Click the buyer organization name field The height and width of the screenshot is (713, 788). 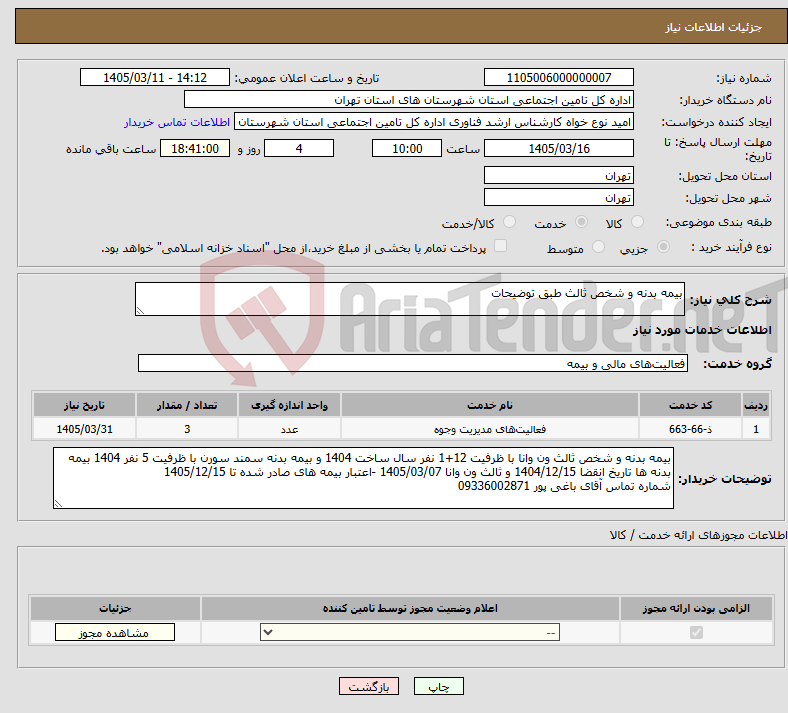pyautogui.click(x=409, y=99)
